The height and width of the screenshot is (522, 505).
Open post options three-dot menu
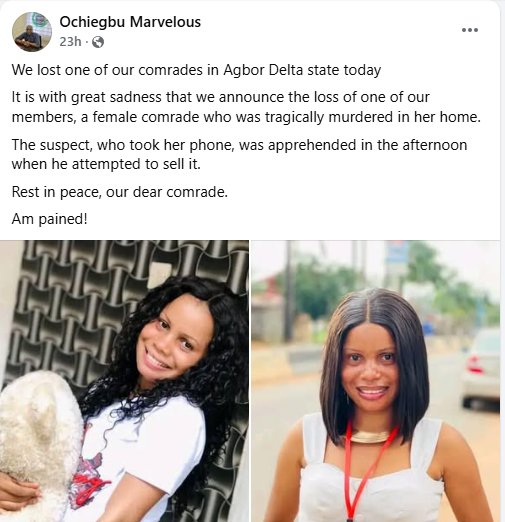(x=470, y=30)
